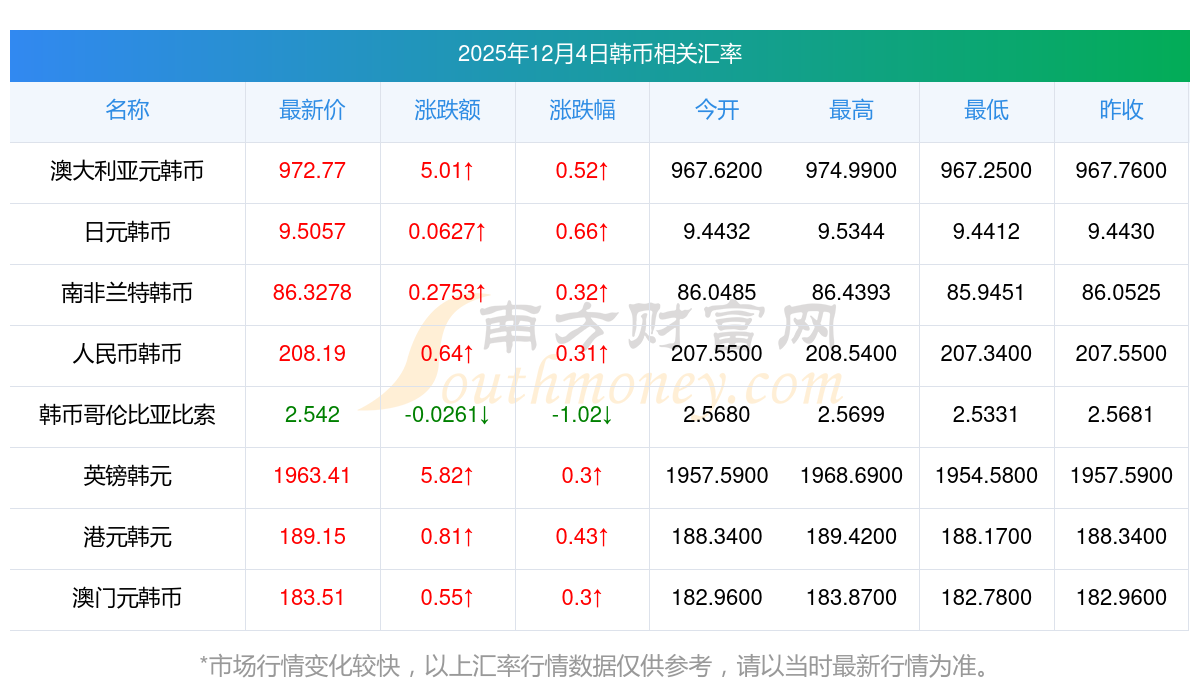Select high value 208.5400

(x=851, y=354)
